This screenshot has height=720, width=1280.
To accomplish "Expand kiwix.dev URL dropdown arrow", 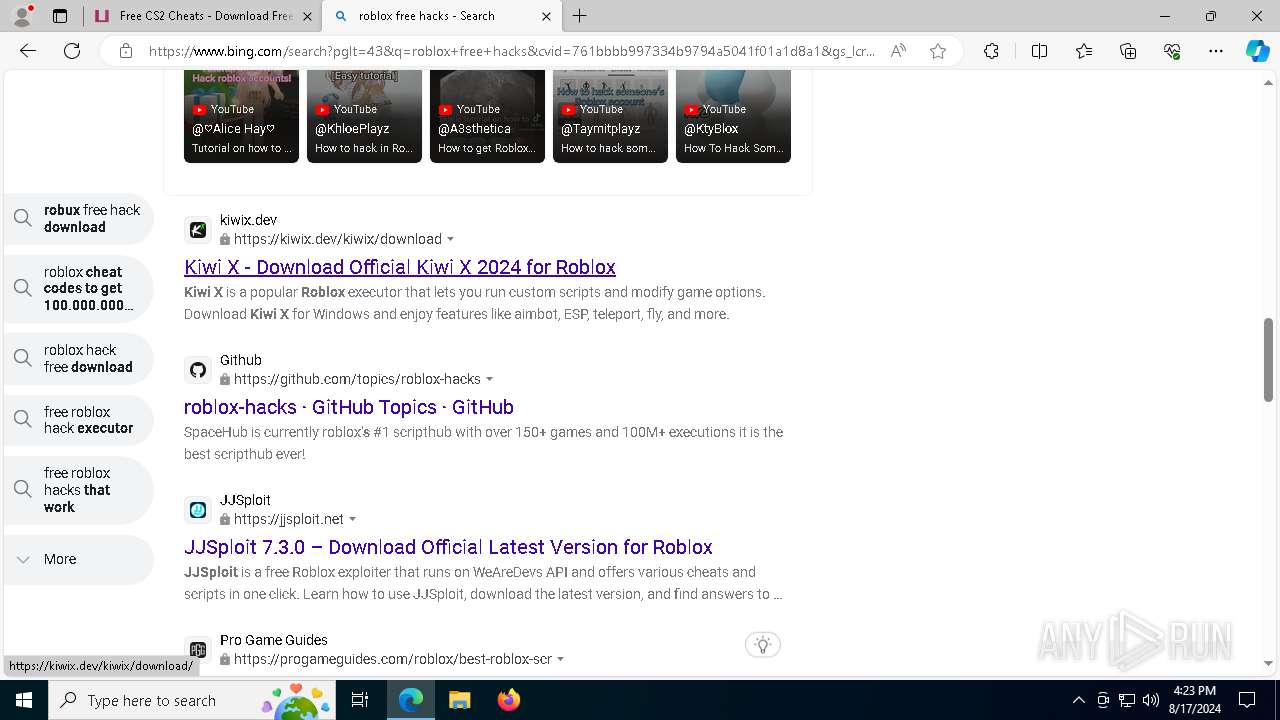I will coord(451,239).
